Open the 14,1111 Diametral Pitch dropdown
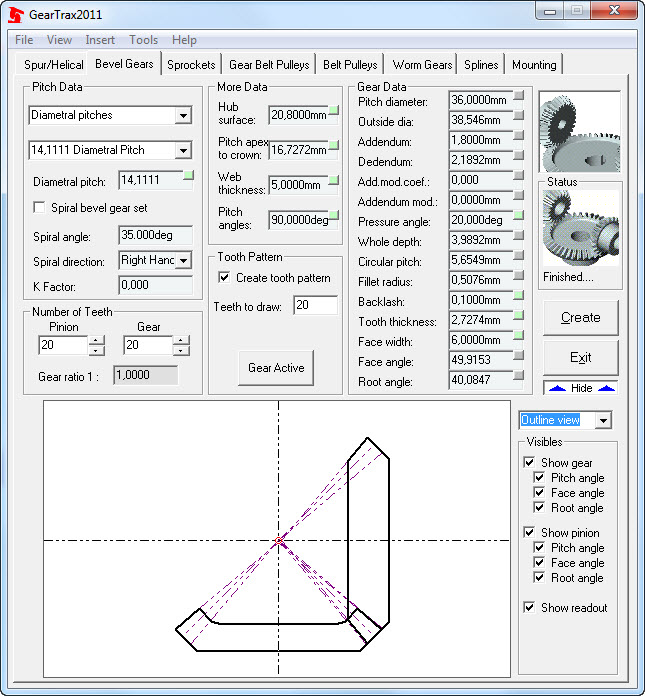This screenshot has width=645, height=696. point(183,150)
